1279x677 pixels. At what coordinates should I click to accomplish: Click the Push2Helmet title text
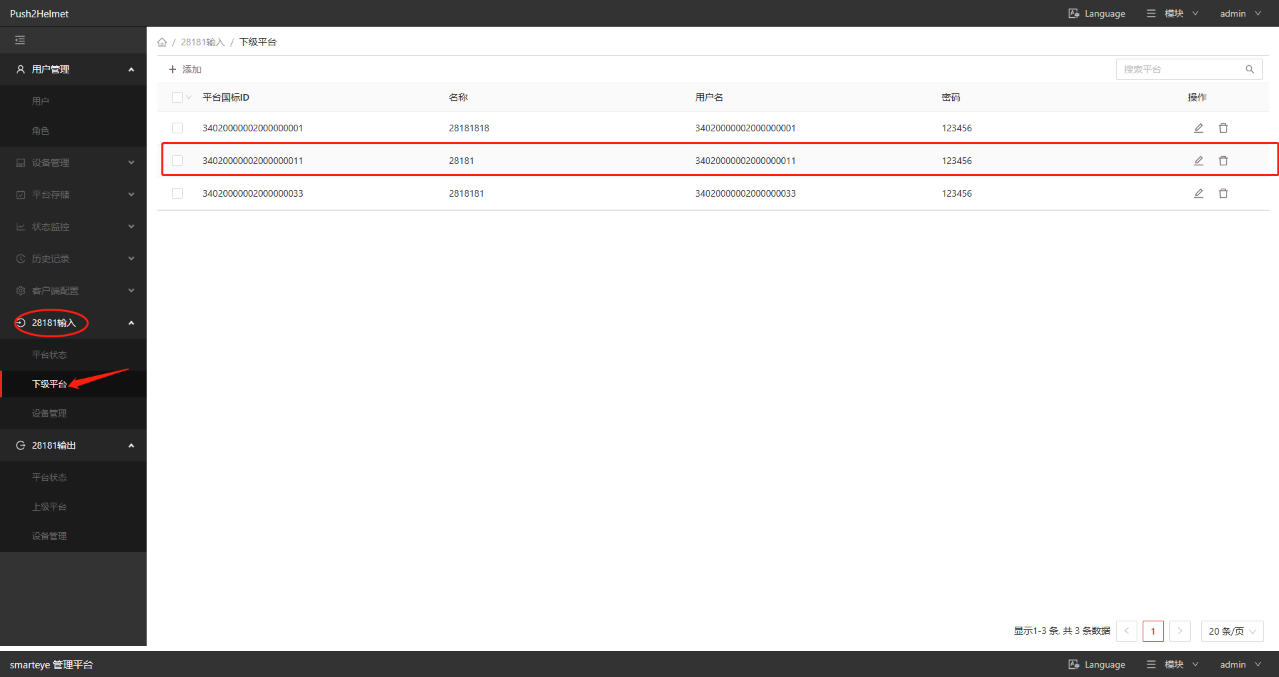pyautogui.click(x=40, y=13)
